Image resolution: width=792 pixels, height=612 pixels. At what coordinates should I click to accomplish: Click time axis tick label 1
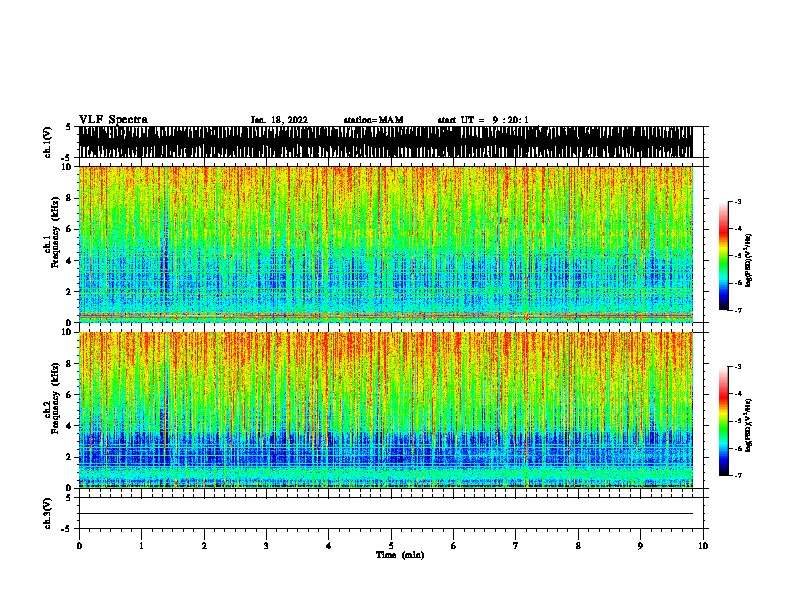point(141,546)
